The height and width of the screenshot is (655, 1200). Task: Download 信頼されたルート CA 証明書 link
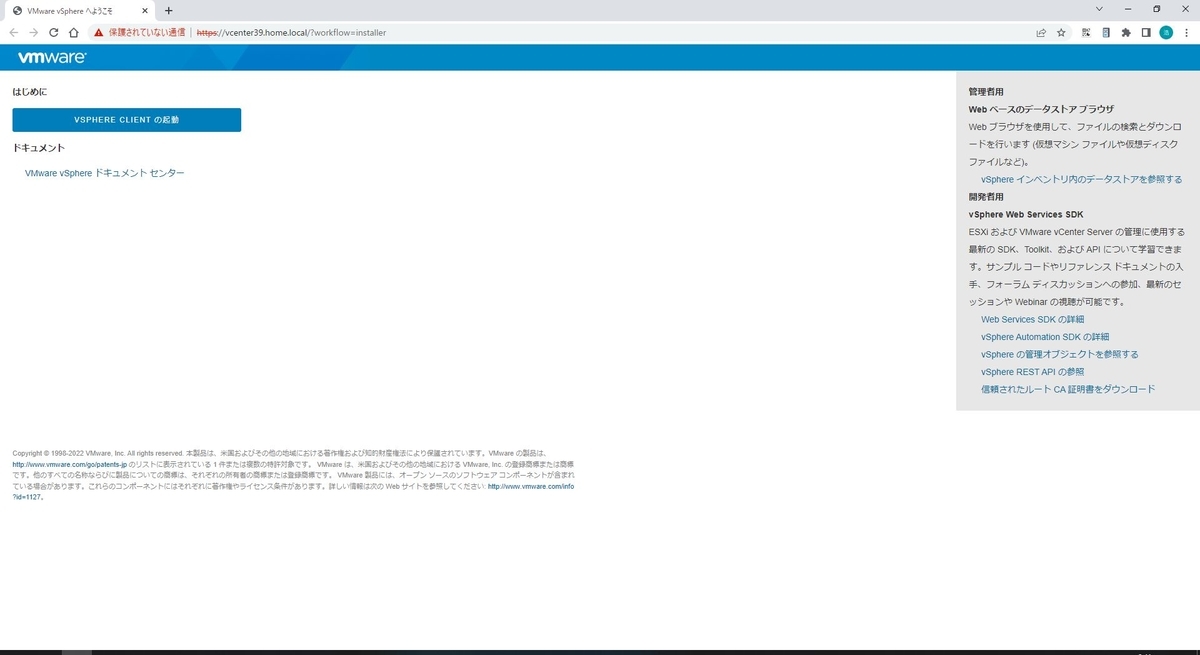tap(1068, 389)
